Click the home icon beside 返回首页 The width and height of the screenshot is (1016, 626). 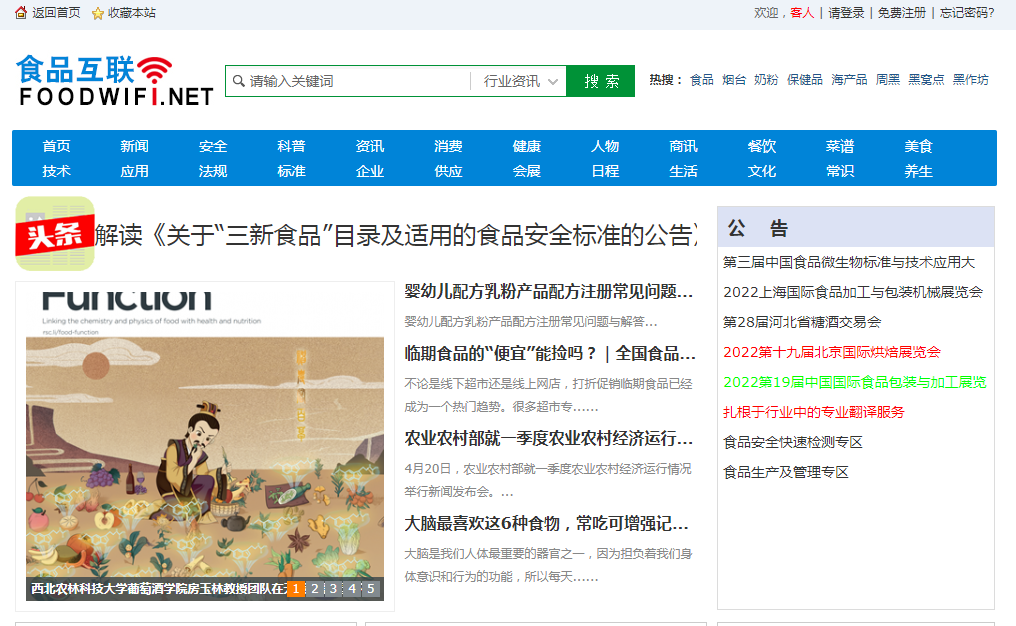(21, 12)
